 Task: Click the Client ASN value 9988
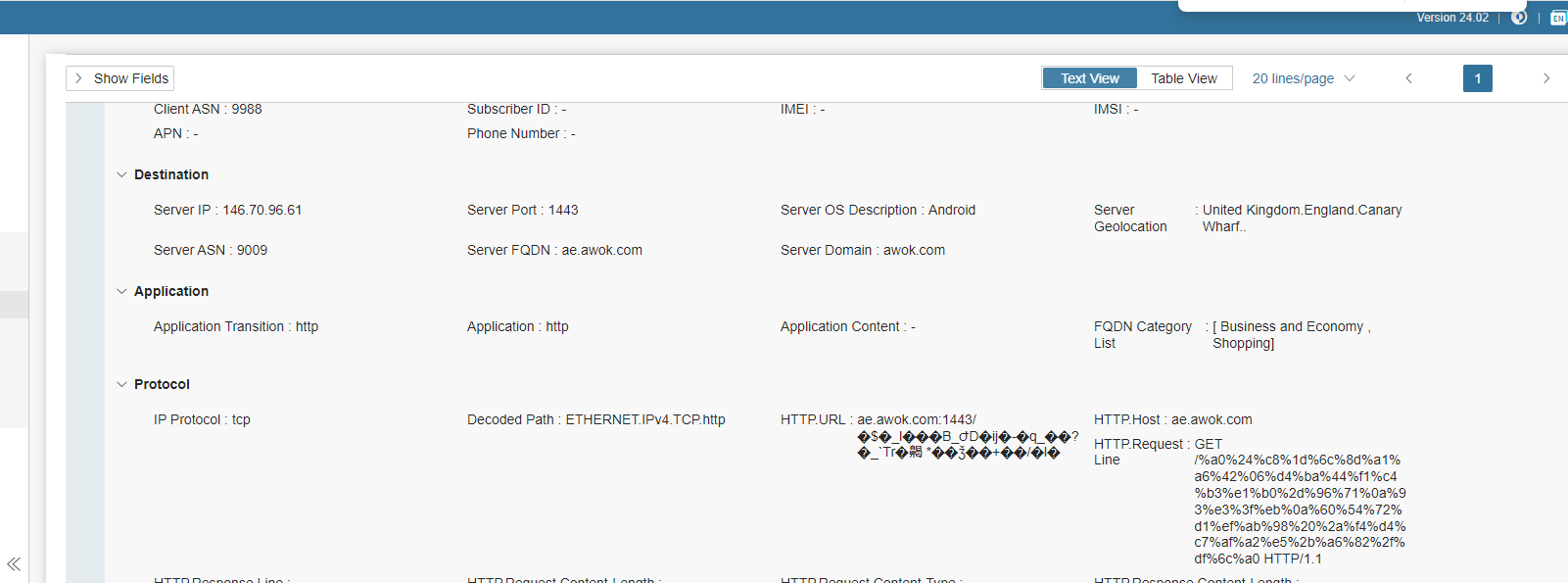(247, 109)
